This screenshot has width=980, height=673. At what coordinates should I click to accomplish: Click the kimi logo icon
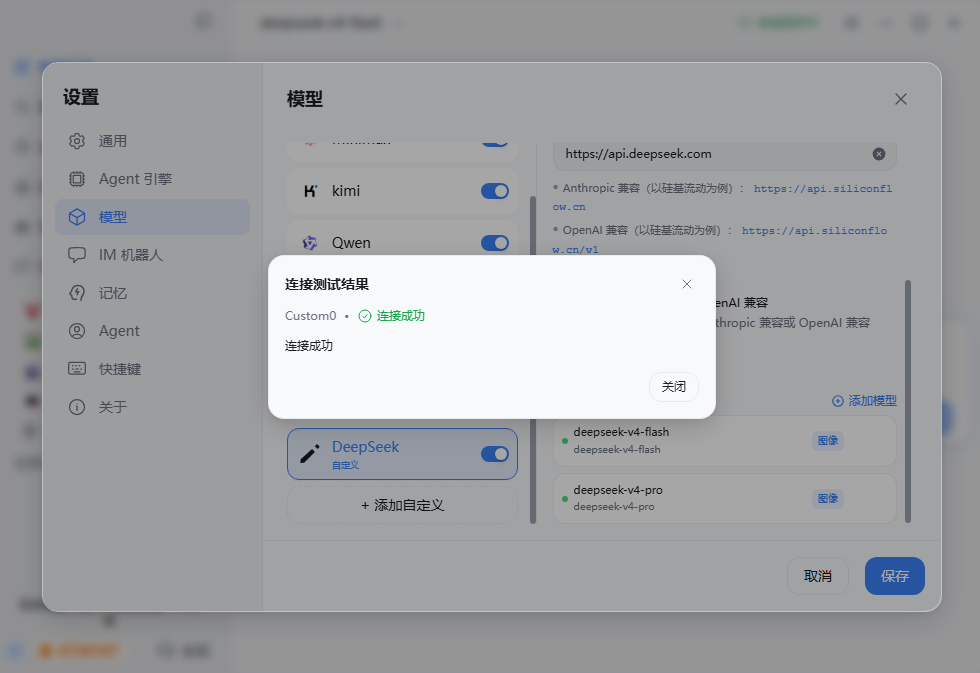coord(310,191)
